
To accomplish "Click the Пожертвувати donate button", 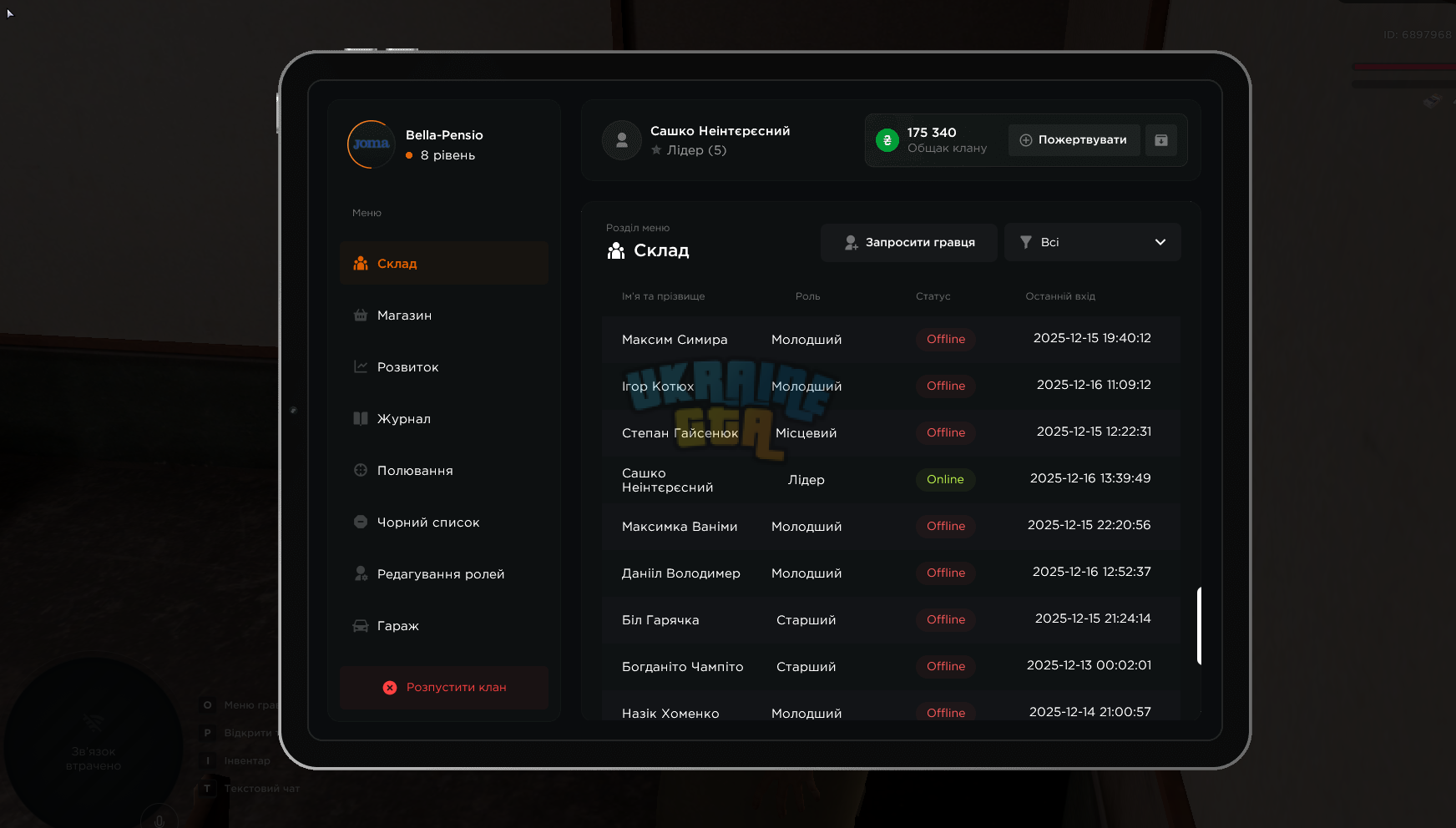I will coord(1074,140).
